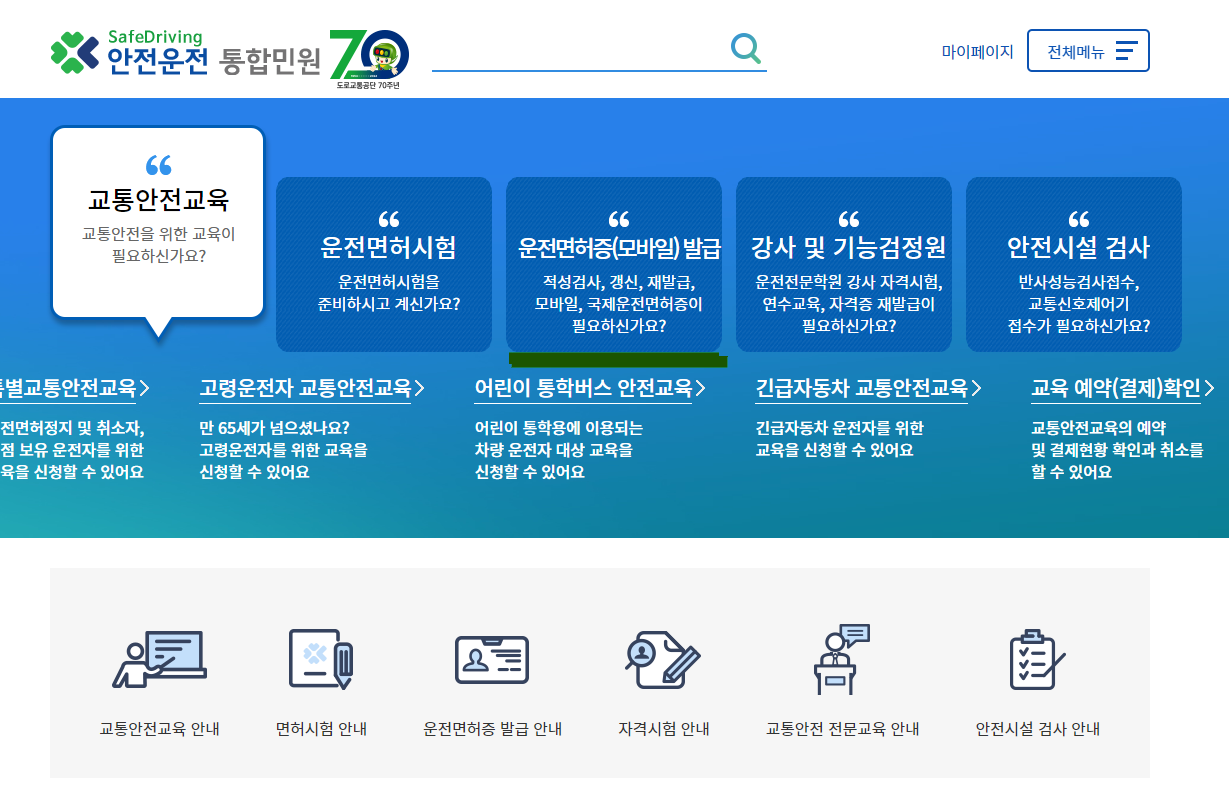1229x806 pixels.
Task: Open 마이페이지 link
Action: point(977,51)
